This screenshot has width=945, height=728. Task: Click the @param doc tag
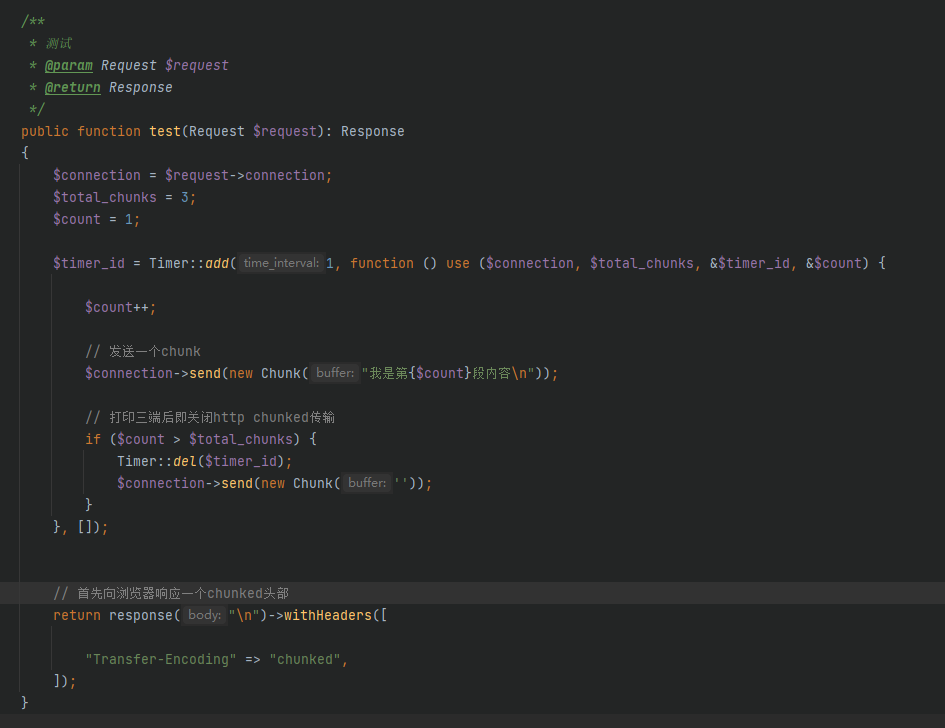coord(69,65)
